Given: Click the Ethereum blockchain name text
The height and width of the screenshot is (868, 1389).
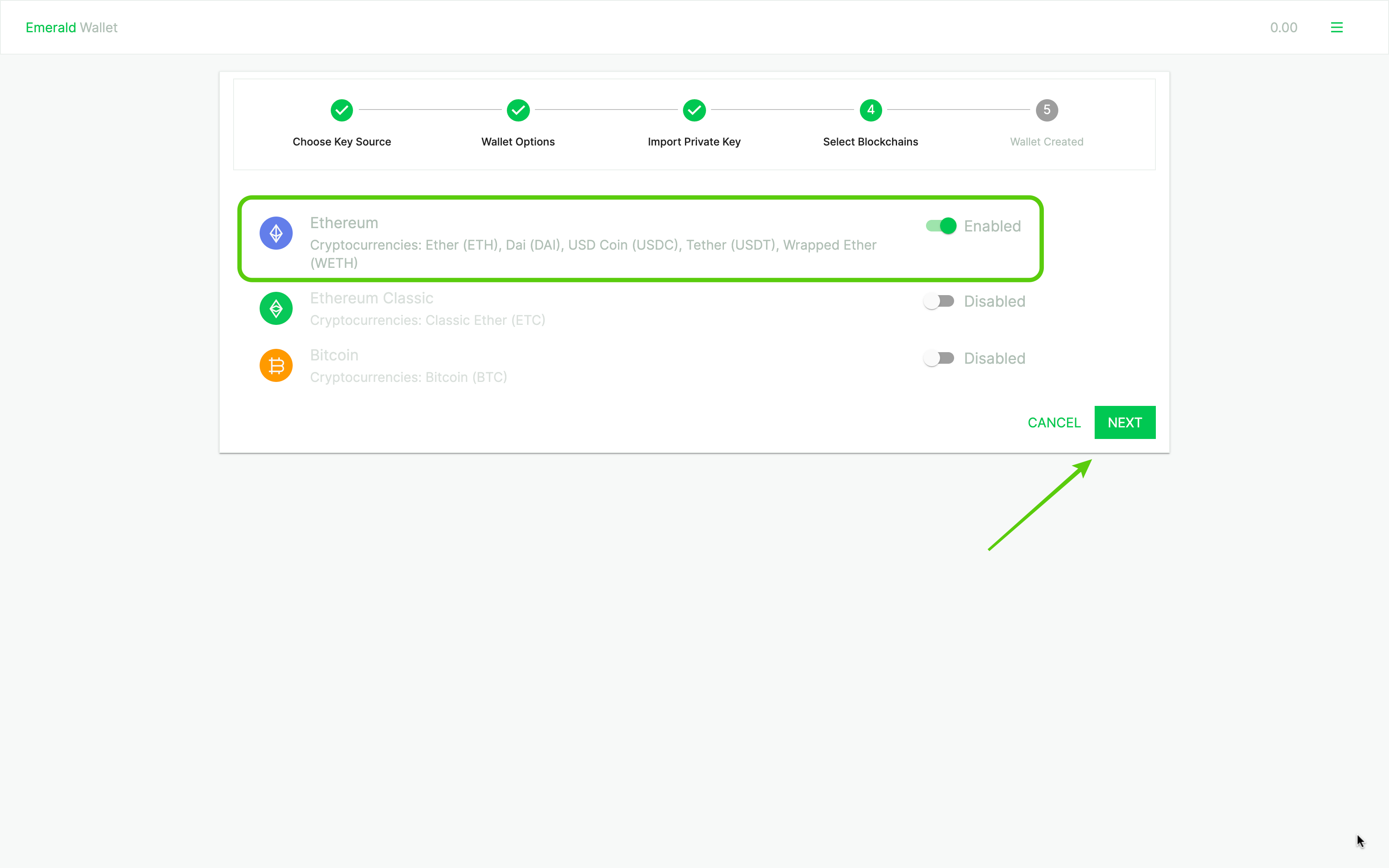Looking at the screenshot, I should [344, 223].
